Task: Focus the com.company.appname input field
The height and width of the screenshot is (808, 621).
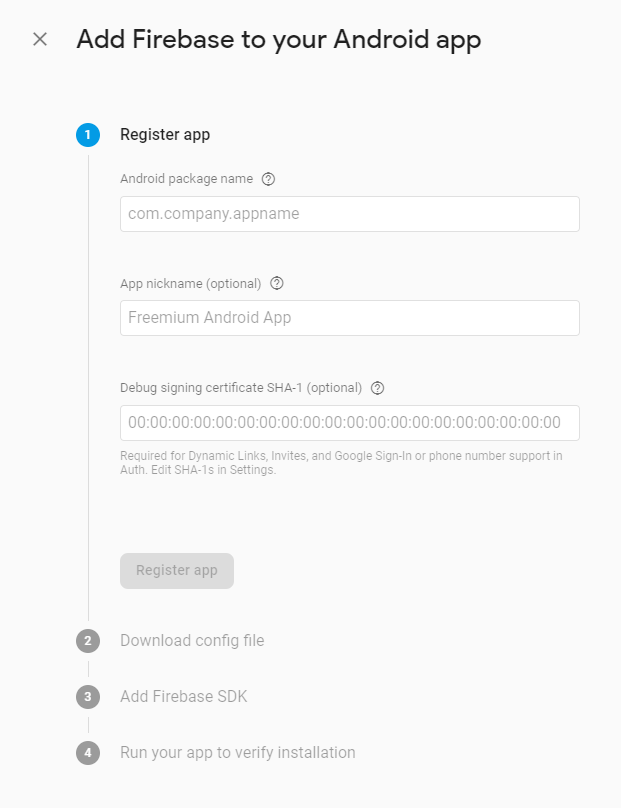Action: [350, 214]
